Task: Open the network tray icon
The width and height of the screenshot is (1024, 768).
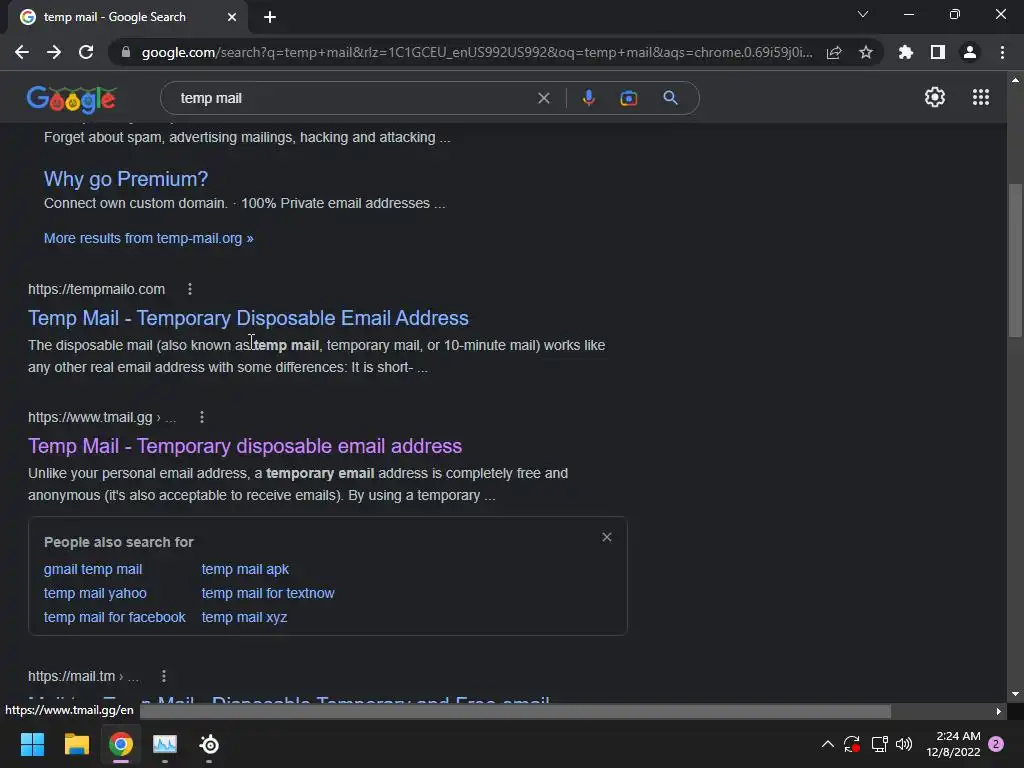Action: point(879,744)
